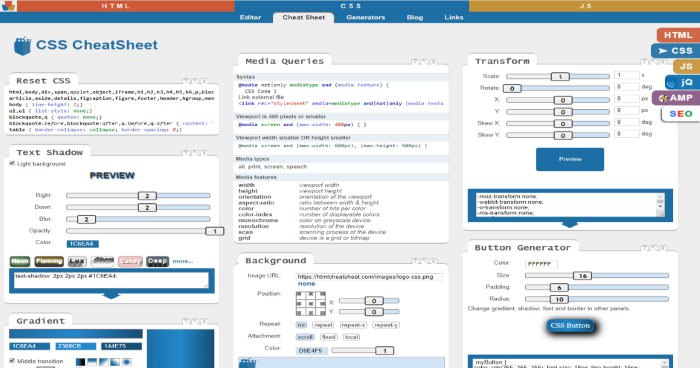Click the center cell of background position grid

310,304
